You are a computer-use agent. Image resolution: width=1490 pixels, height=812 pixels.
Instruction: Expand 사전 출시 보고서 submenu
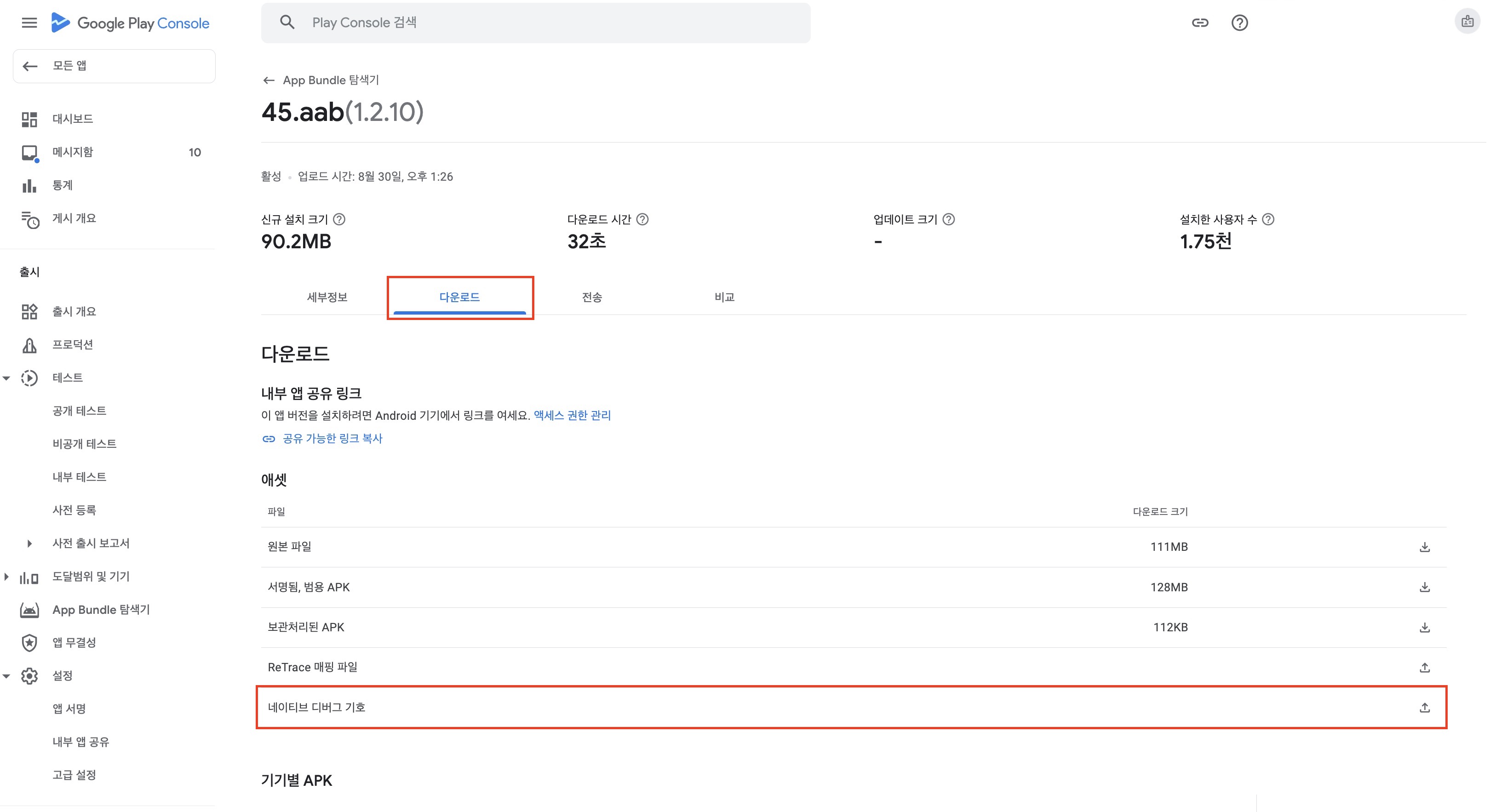pos(29,543)
